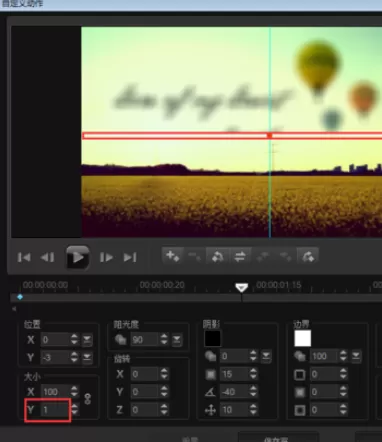
Task: Select the blue first keyframe diamond
Action: coord(20,297)
